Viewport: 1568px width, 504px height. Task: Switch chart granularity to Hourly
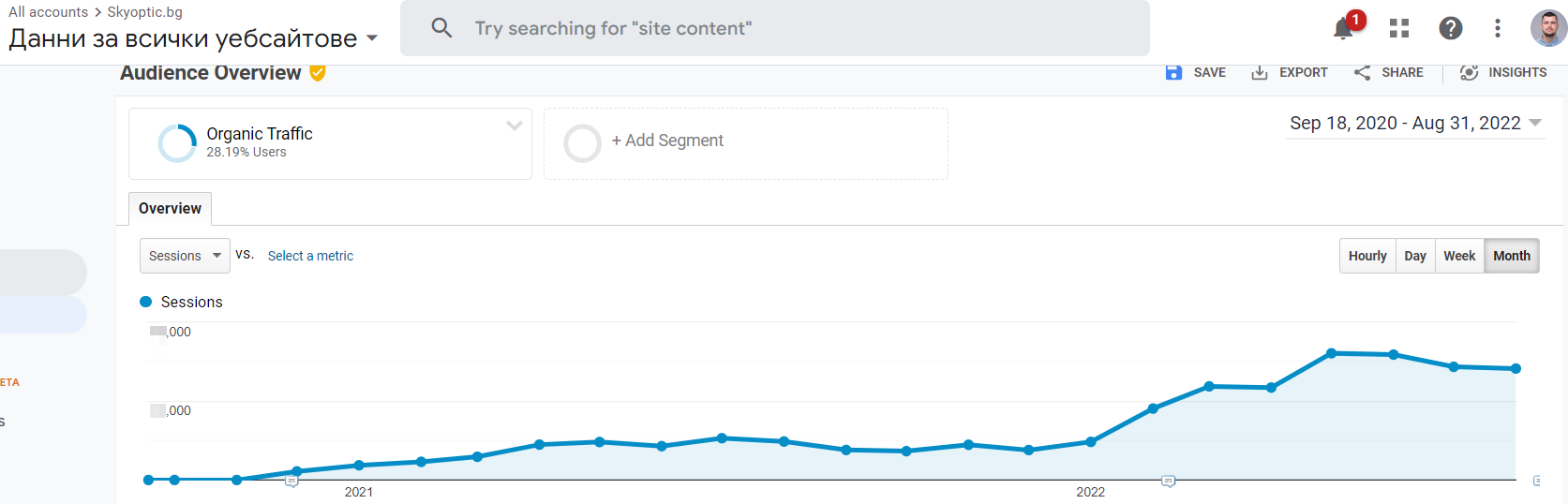(x=1367, y=256)
